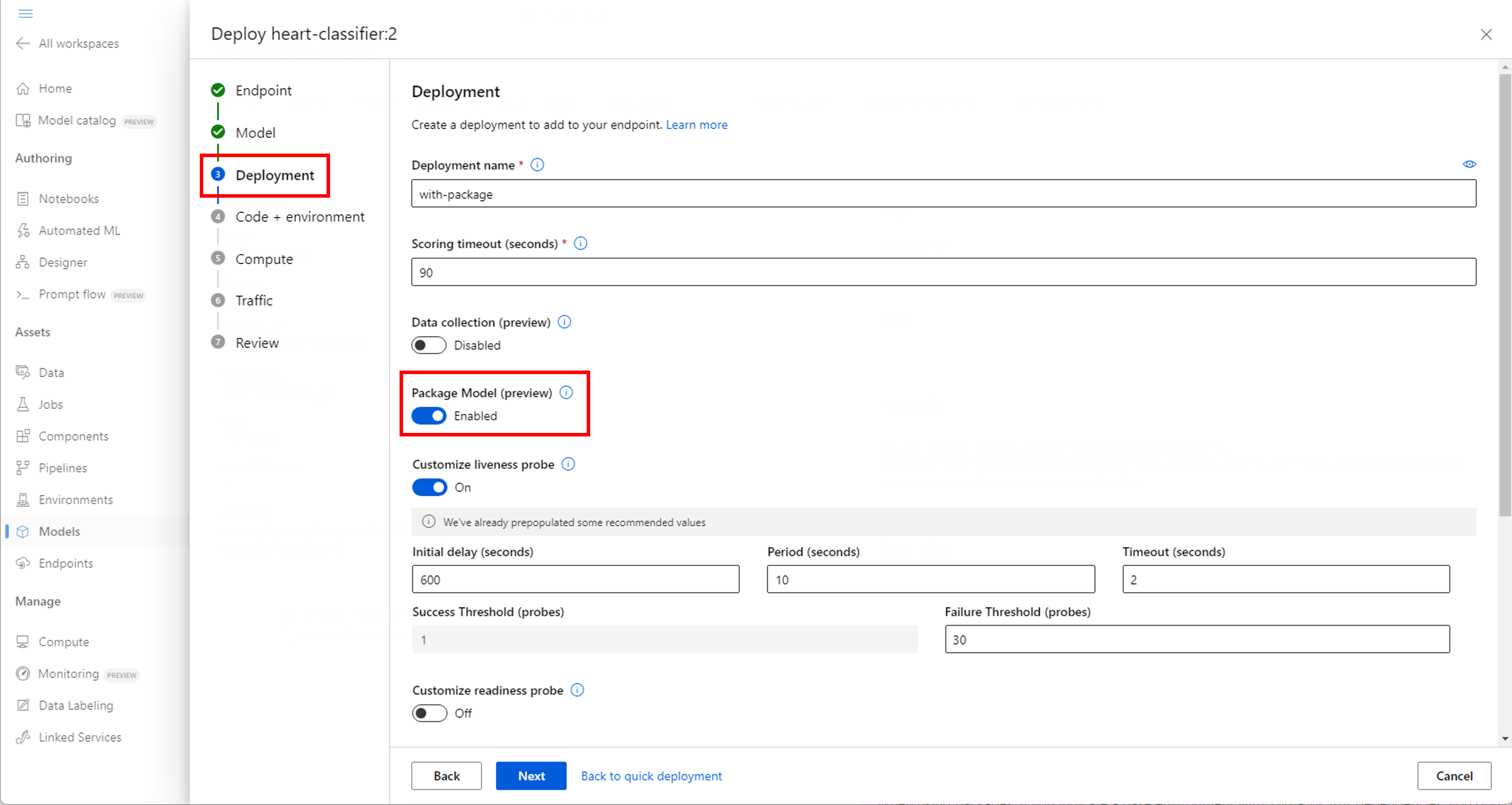The image size is (1512, 805).
Task: Toggle the Package Model preview switch
Action: pos(428,416)
